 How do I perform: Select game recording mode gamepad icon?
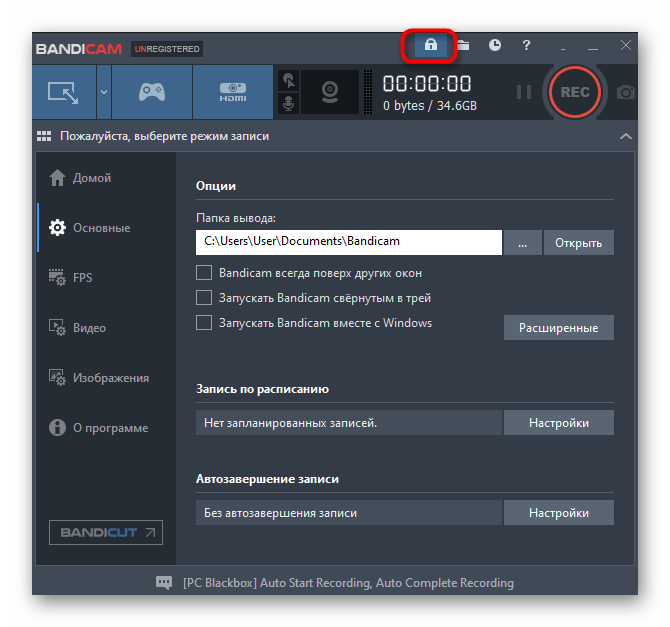point(152,92)
